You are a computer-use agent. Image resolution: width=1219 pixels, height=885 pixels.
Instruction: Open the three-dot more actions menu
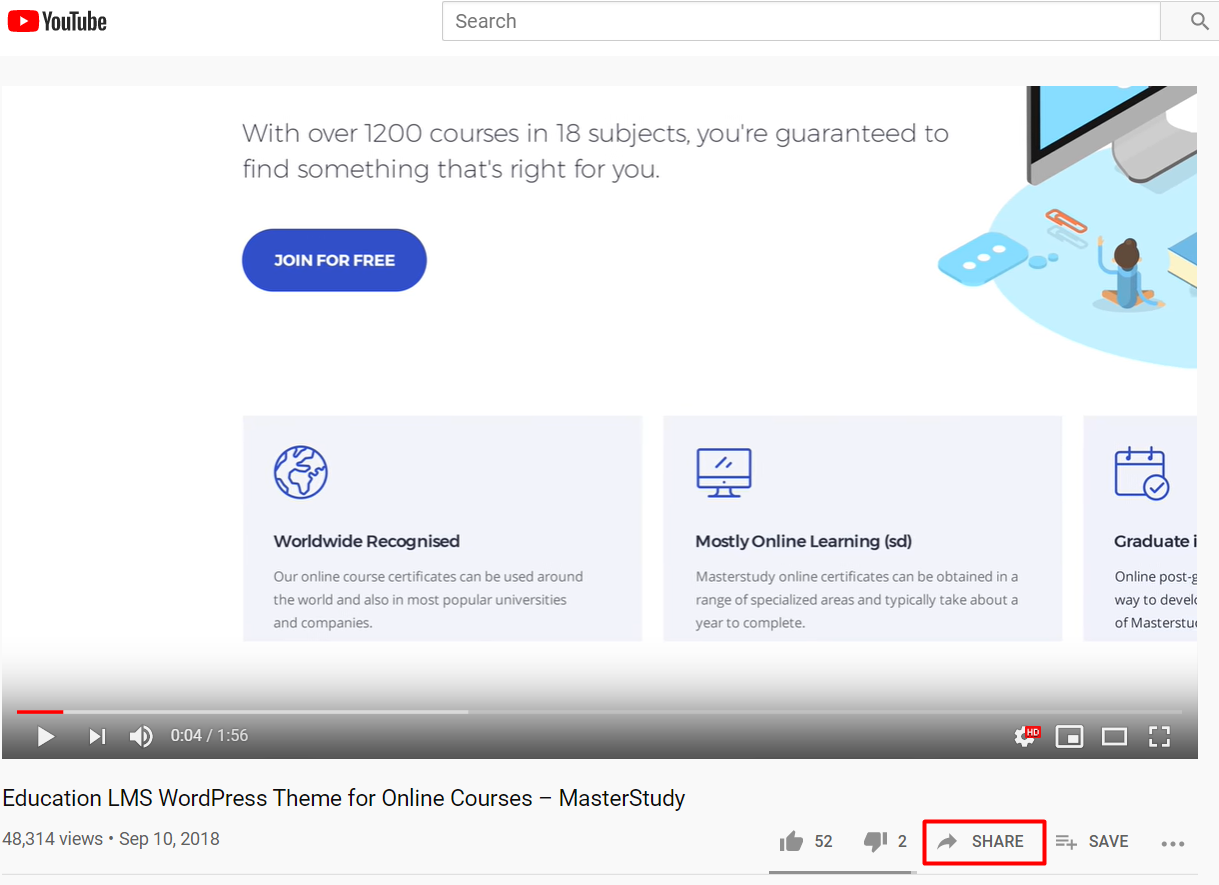coord(1173,843)
